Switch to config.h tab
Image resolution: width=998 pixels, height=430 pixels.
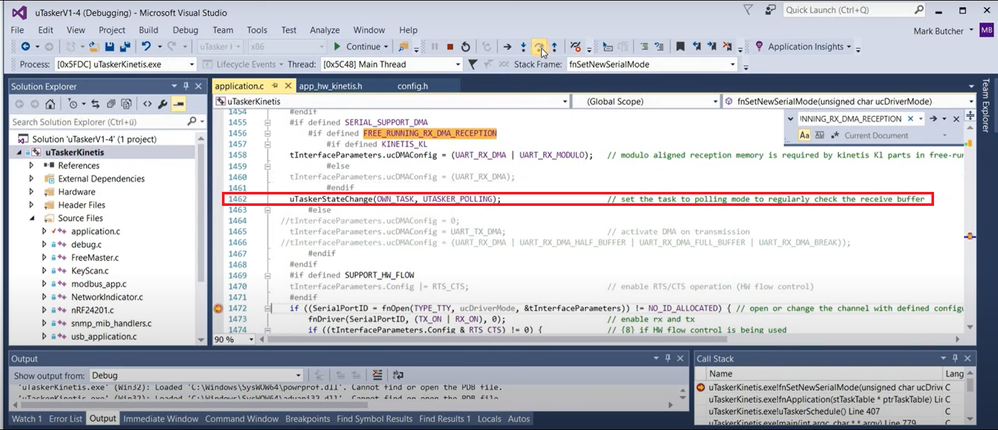pyautogui.click(x=413, y=86)
